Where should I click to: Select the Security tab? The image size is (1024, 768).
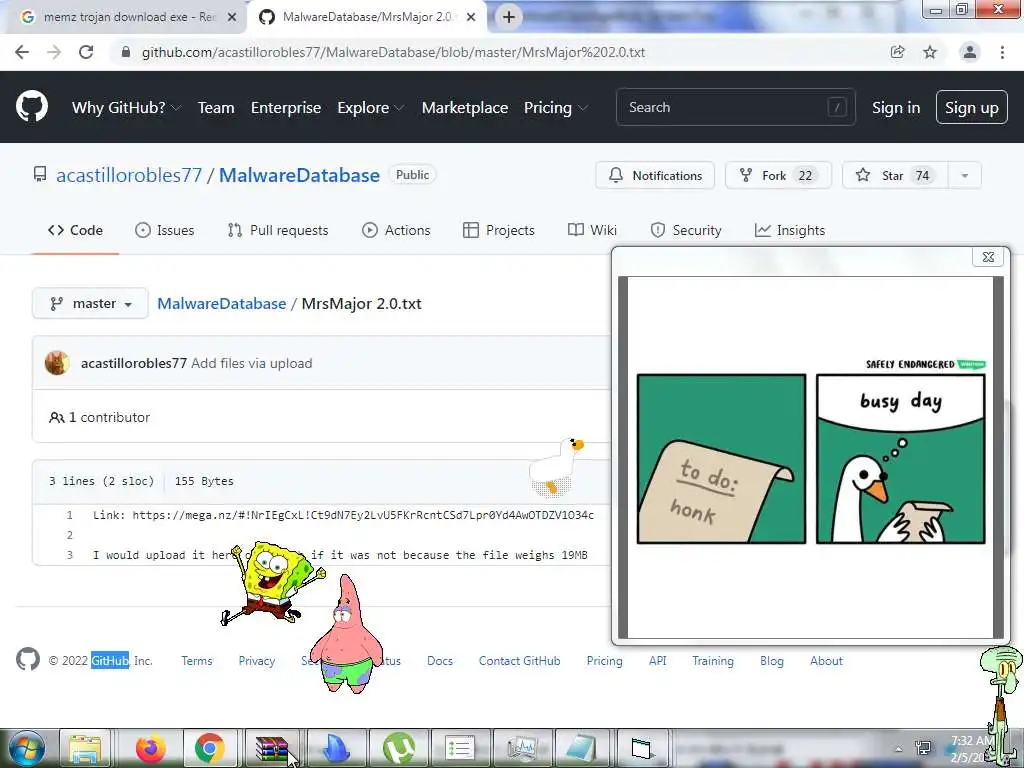(x=686, y=230)
